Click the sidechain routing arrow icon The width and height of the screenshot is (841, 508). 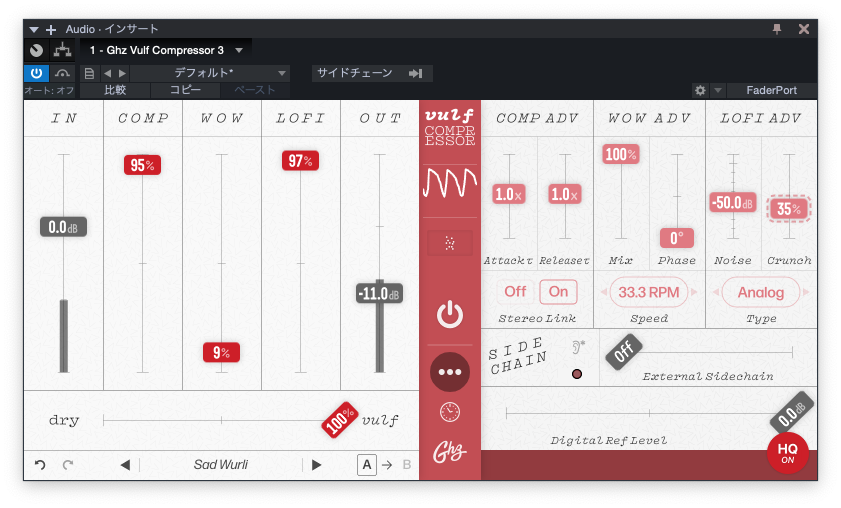point(416,73)
